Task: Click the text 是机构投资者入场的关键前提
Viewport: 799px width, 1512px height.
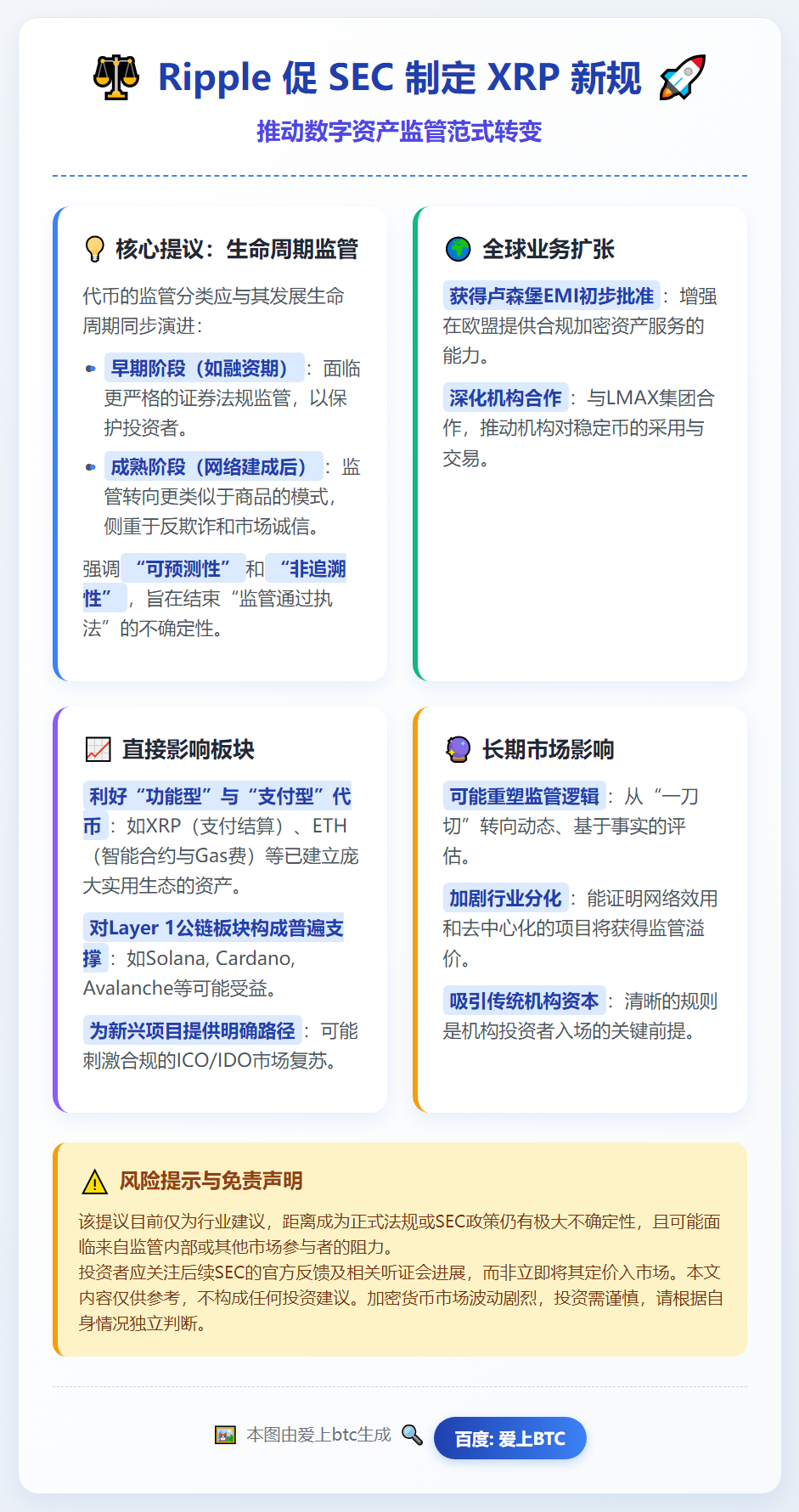Action: pyautogui.click(x=570, y=1030)
